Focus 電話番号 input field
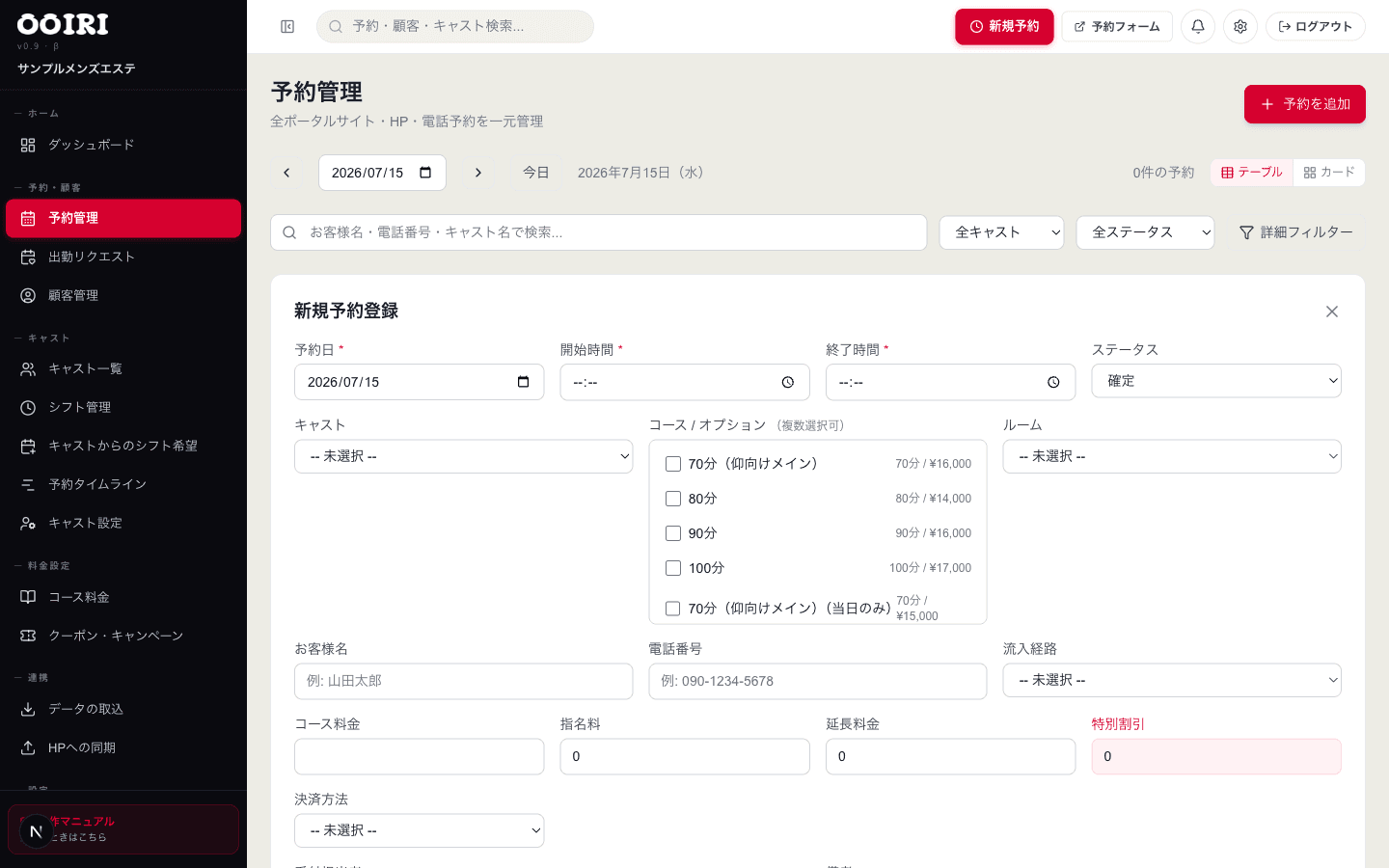This screenshot has height=868, width=1389. (x=818, y=681)
